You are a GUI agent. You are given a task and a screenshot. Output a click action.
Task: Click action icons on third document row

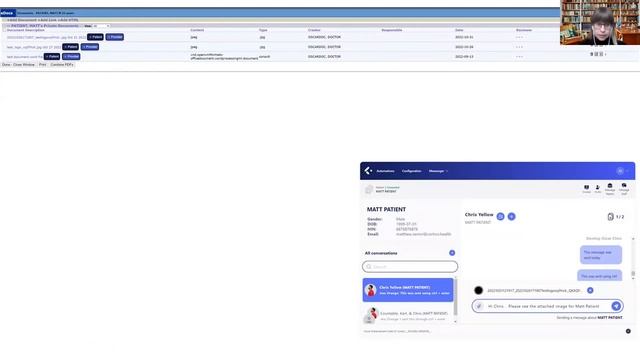pos(598,54)
